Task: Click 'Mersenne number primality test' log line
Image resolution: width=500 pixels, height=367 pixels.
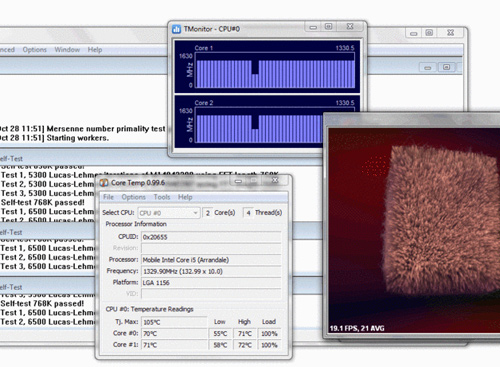Action: [106, 129]
